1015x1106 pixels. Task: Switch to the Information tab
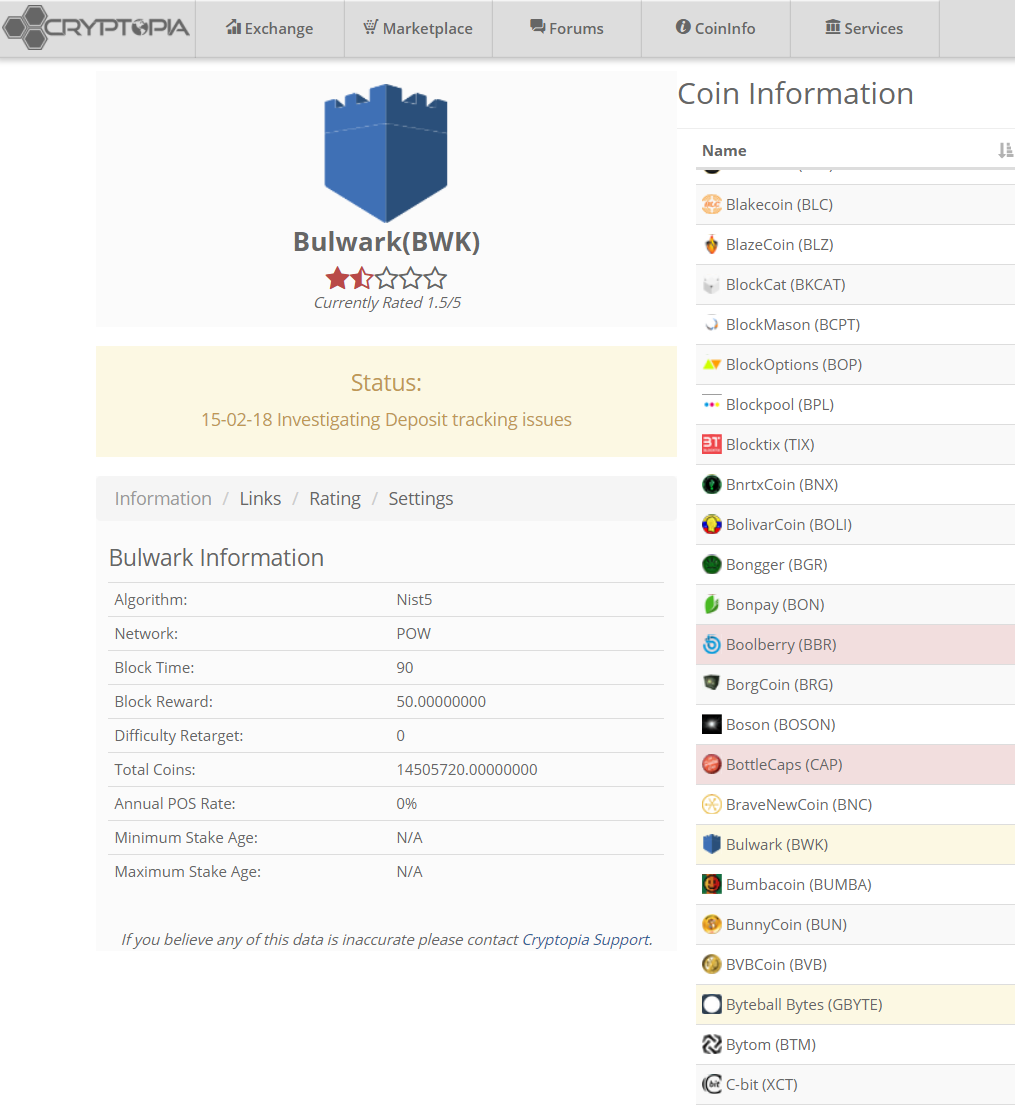click(163, 499)
